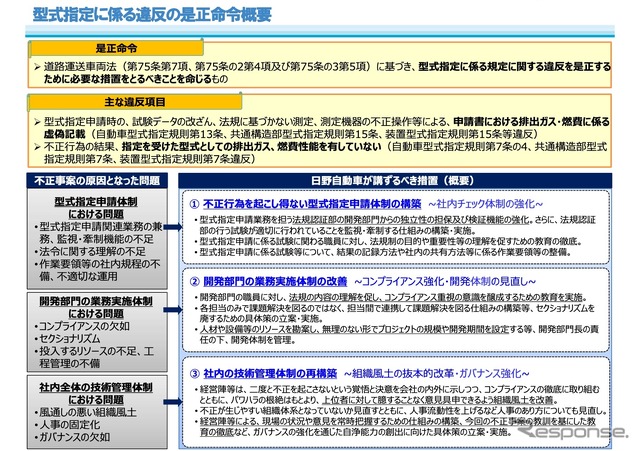
Task: Click the header 不正事案の原因となった問題
Action: coord(97,180)
